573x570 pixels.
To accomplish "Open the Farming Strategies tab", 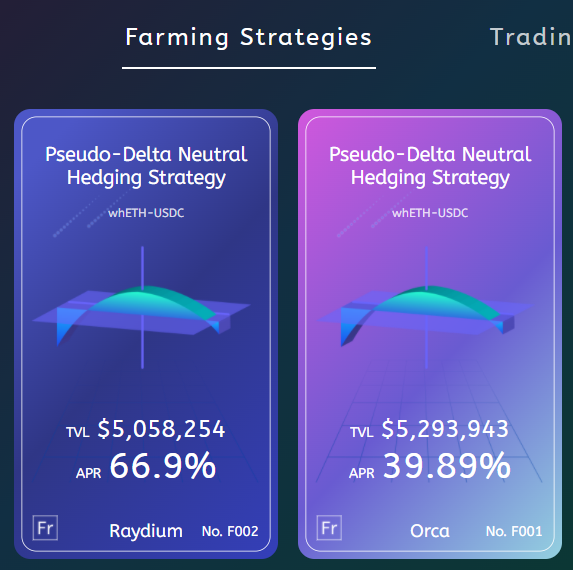I will (248, 38).
